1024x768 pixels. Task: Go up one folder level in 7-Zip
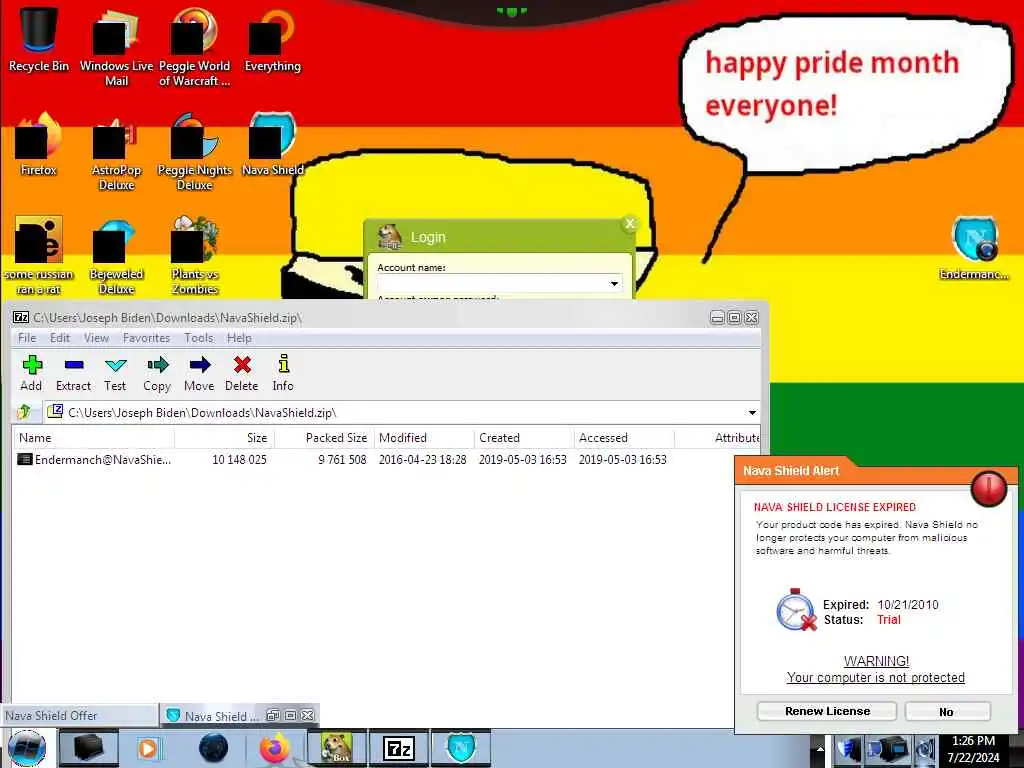click(24, 412)
